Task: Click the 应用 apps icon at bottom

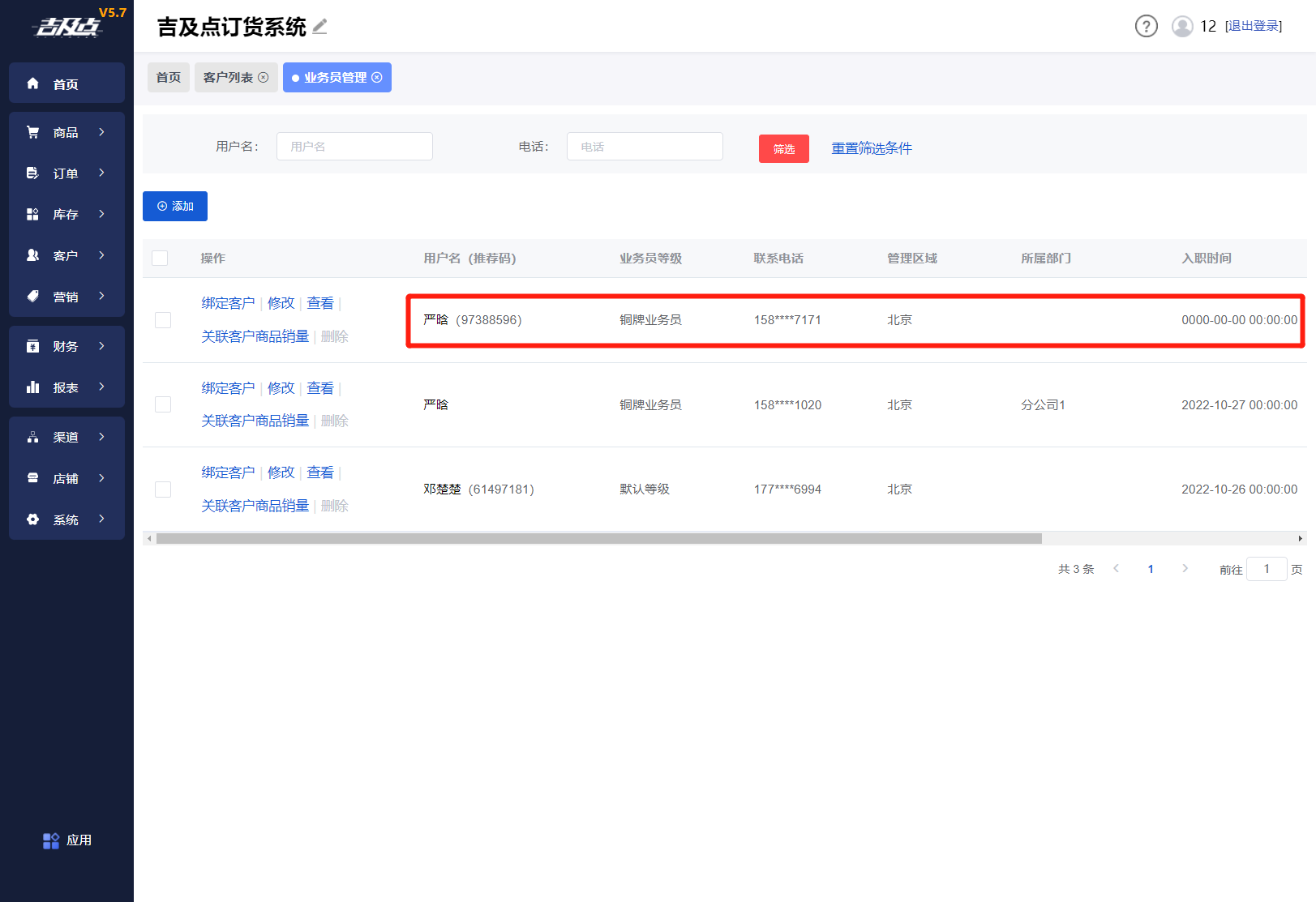Action: (x=51, y=840)
